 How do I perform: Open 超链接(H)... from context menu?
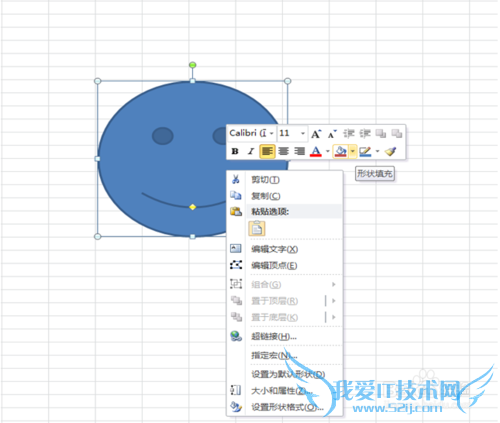pyautogui.click(x=284, y=336)
